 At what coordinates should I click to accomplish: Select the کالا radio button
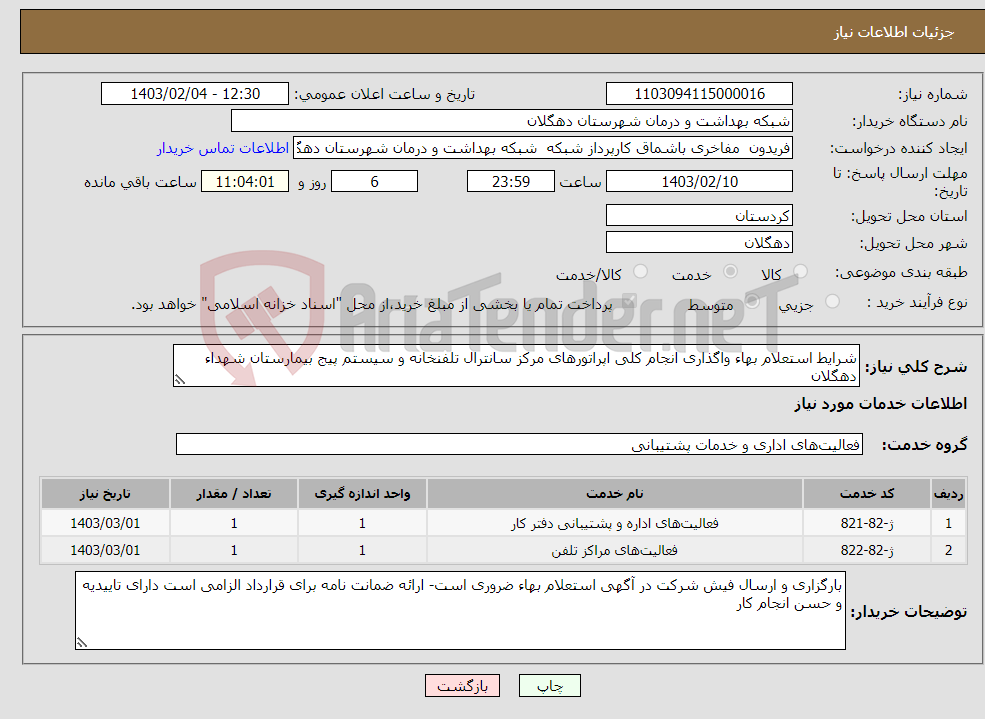pos(800,271)
